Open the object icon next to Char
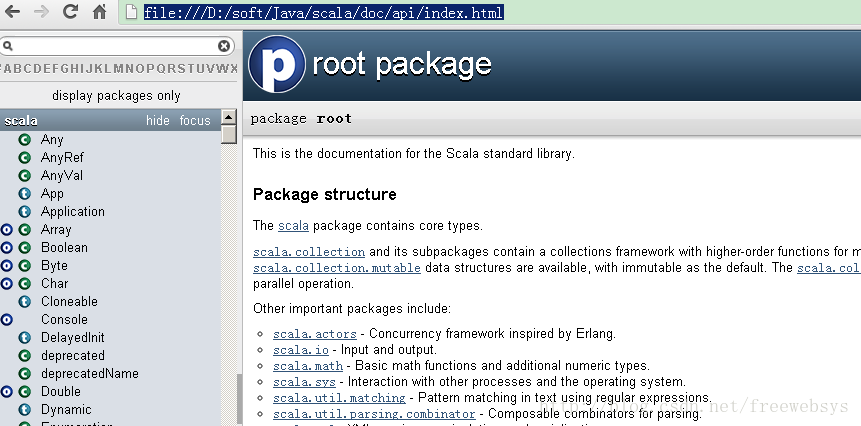This screenshot has width=861, height=426. (x=7, y=284)
